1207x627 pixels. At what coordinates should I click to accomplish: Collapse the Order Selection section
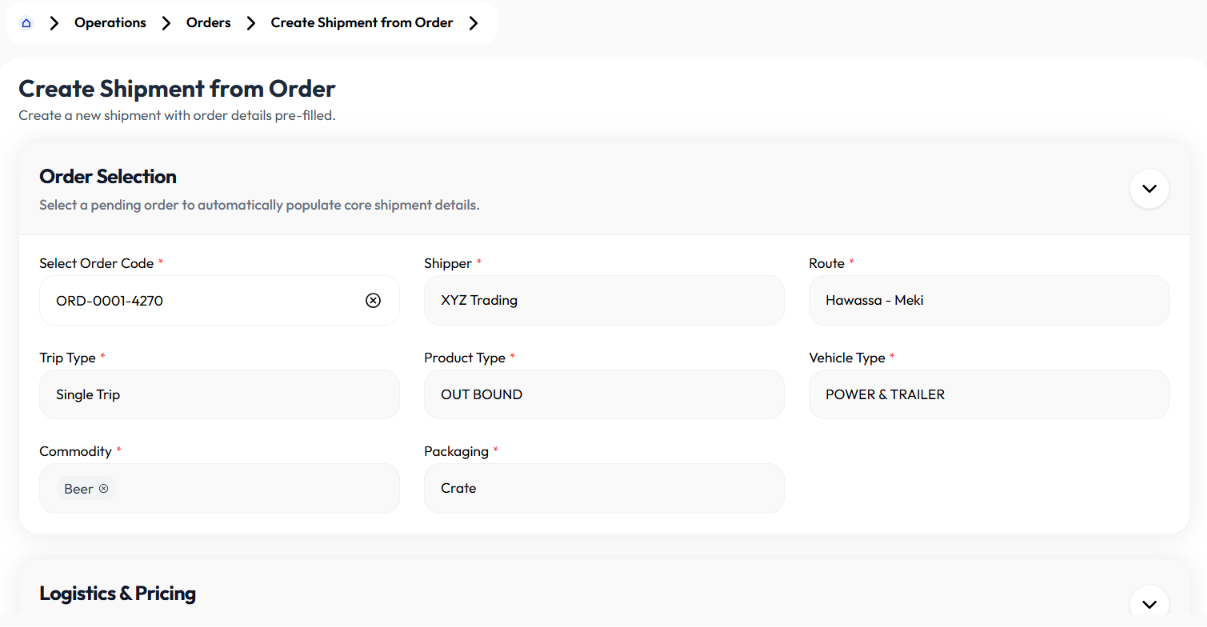click(x=1149, y=188)
